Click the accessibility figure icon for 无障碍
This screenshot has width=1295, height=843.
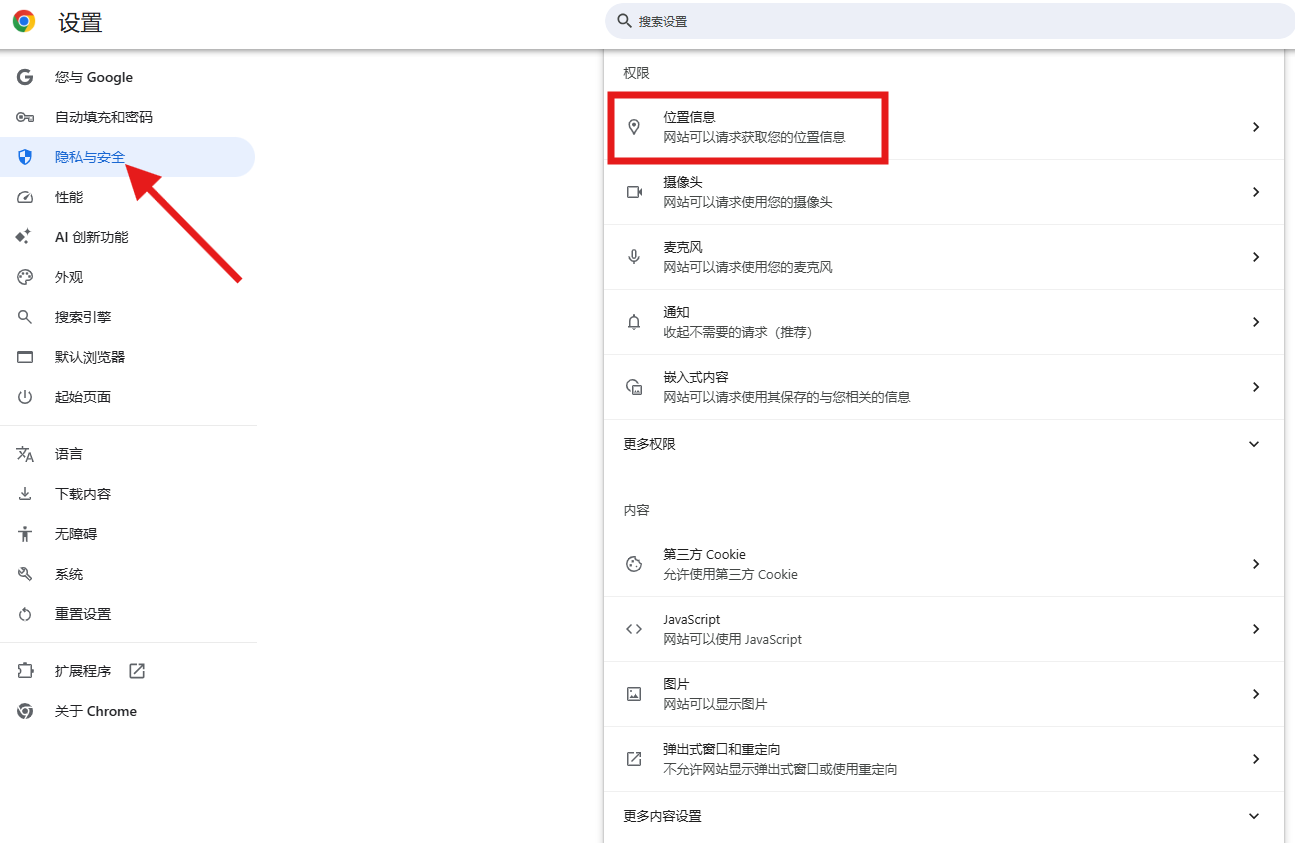(25, 534)
